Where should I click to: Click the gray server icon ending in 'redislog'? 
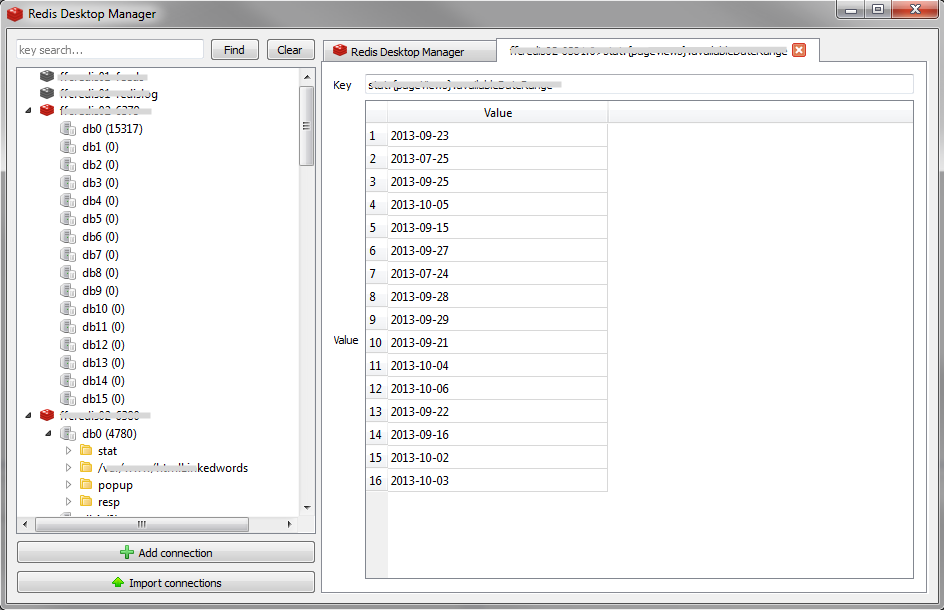coord(47,93)
